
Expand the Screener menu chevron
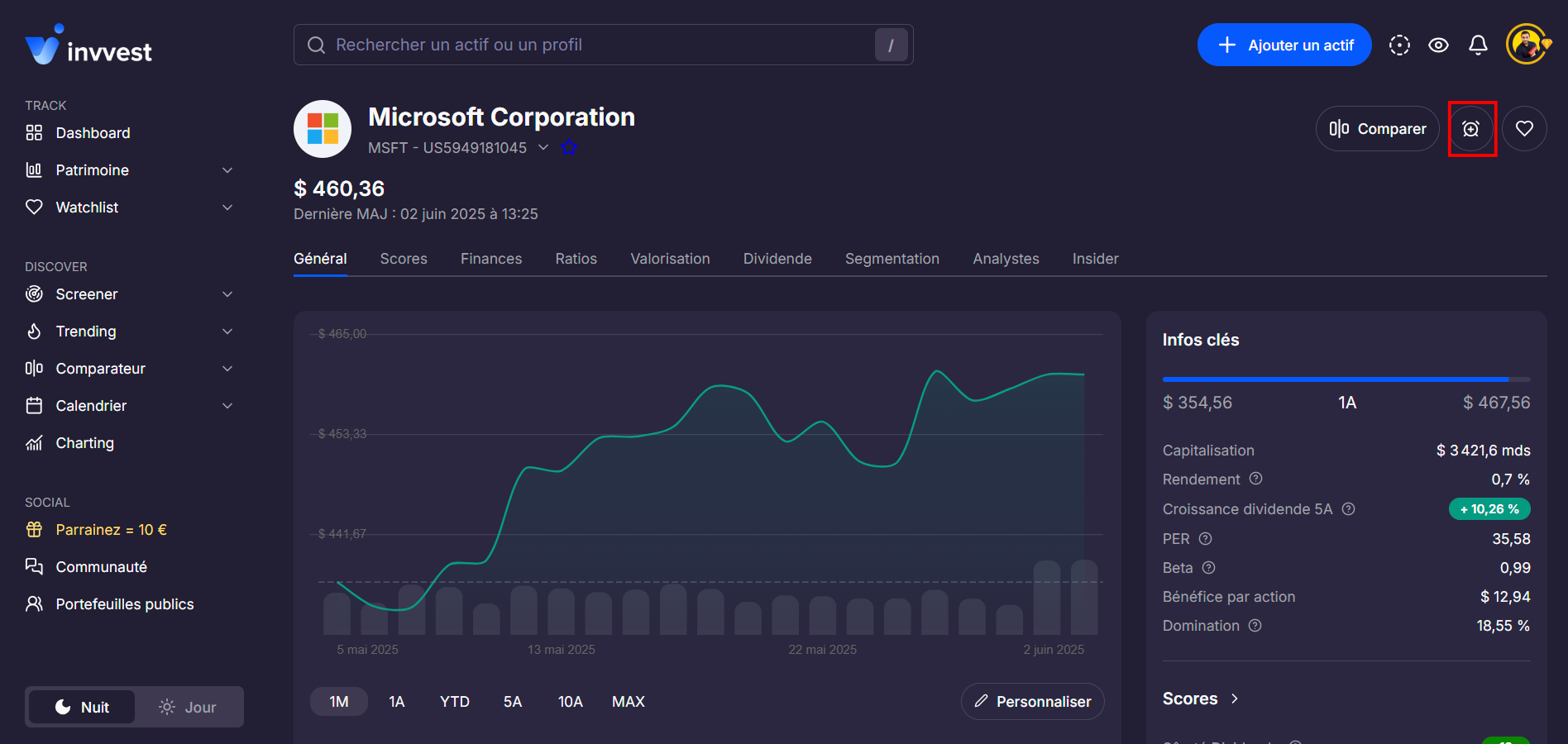click(227, 294)
